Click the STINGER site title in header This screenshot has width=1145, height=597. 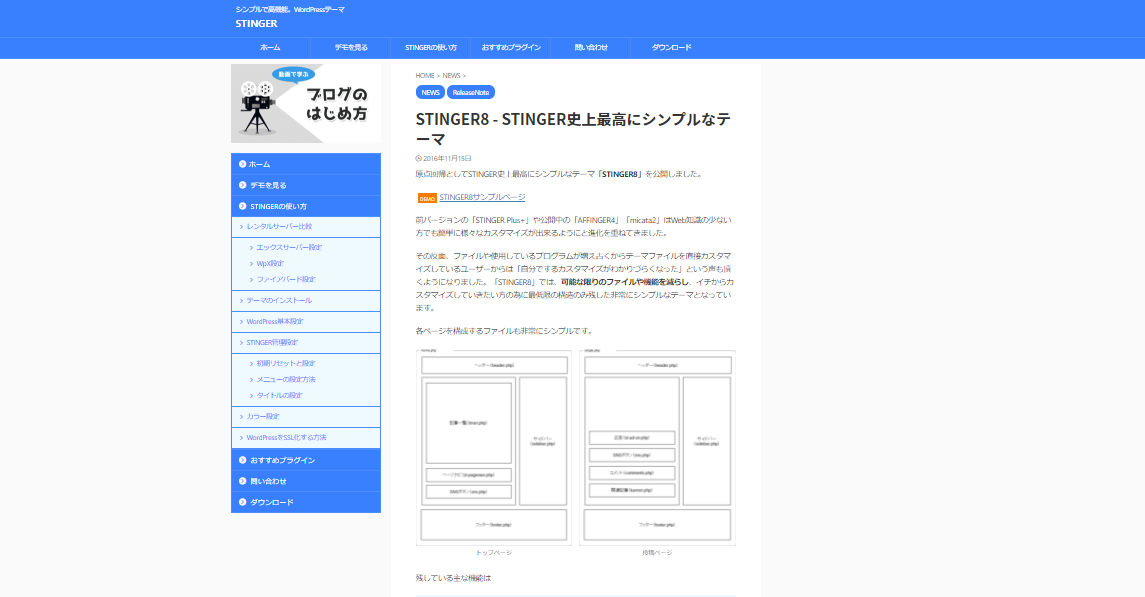point(256,23)
